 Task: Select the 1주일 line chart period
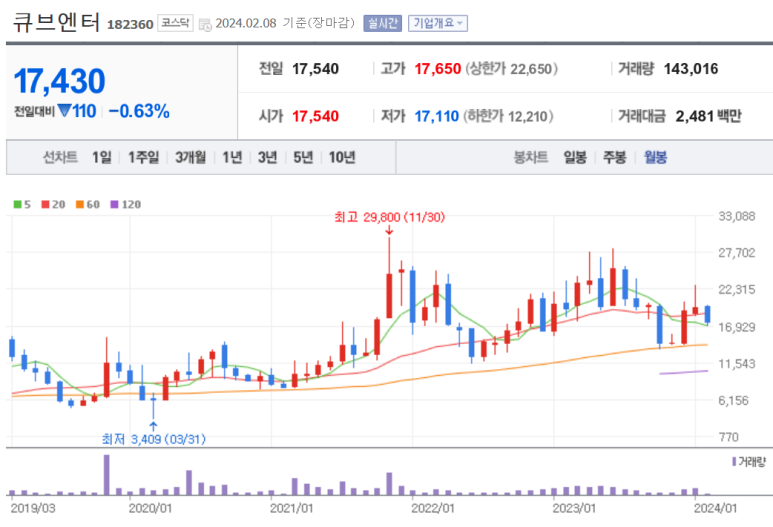(x=143, y=157)
